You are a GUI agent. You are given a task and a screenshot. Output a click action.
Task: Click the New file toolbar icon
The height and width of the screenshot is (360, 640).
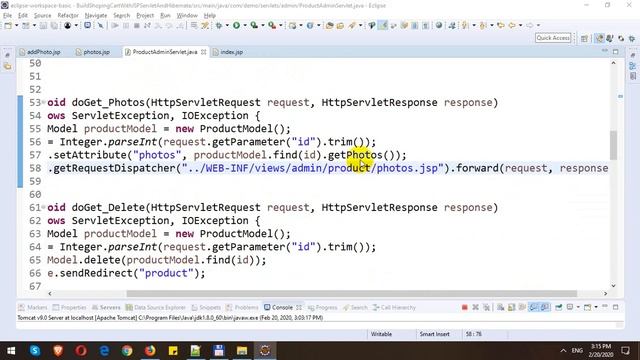[8, 25]
